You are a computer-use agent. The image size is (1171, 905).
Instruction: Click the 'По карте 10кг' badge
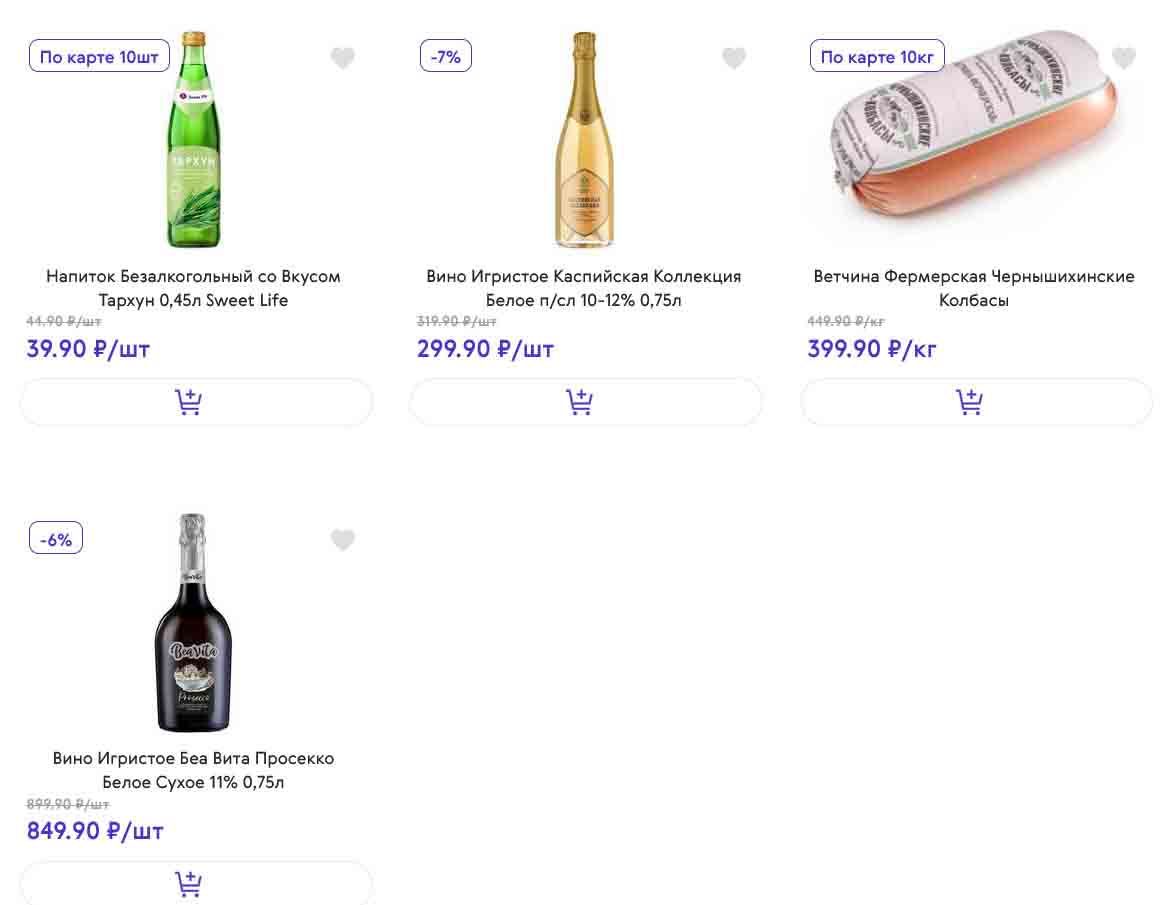[877, 57]
